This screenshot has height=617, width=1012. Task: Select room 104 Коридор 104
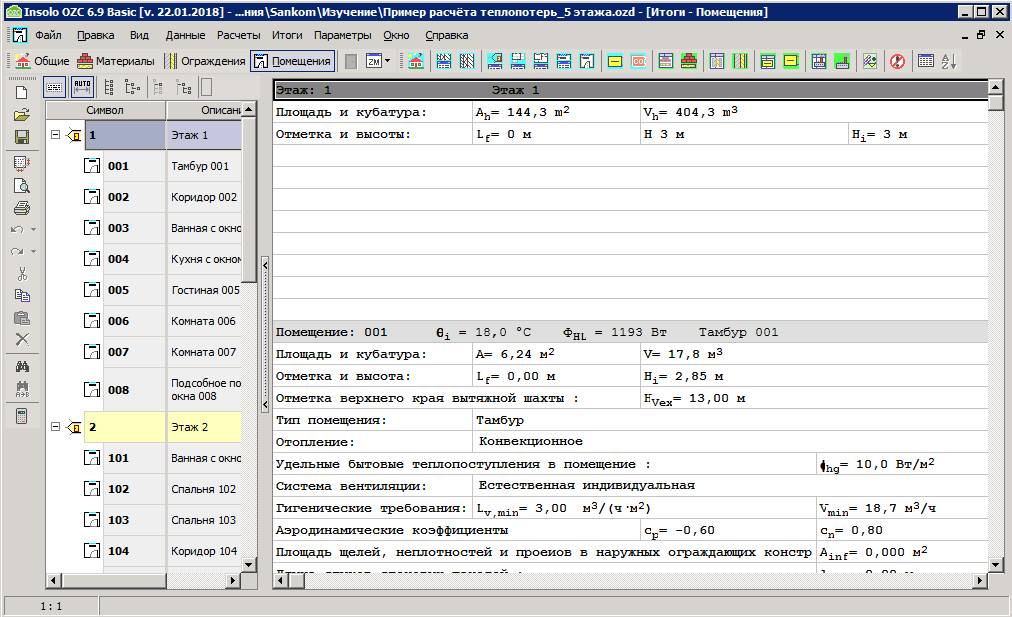click(163, 551)
